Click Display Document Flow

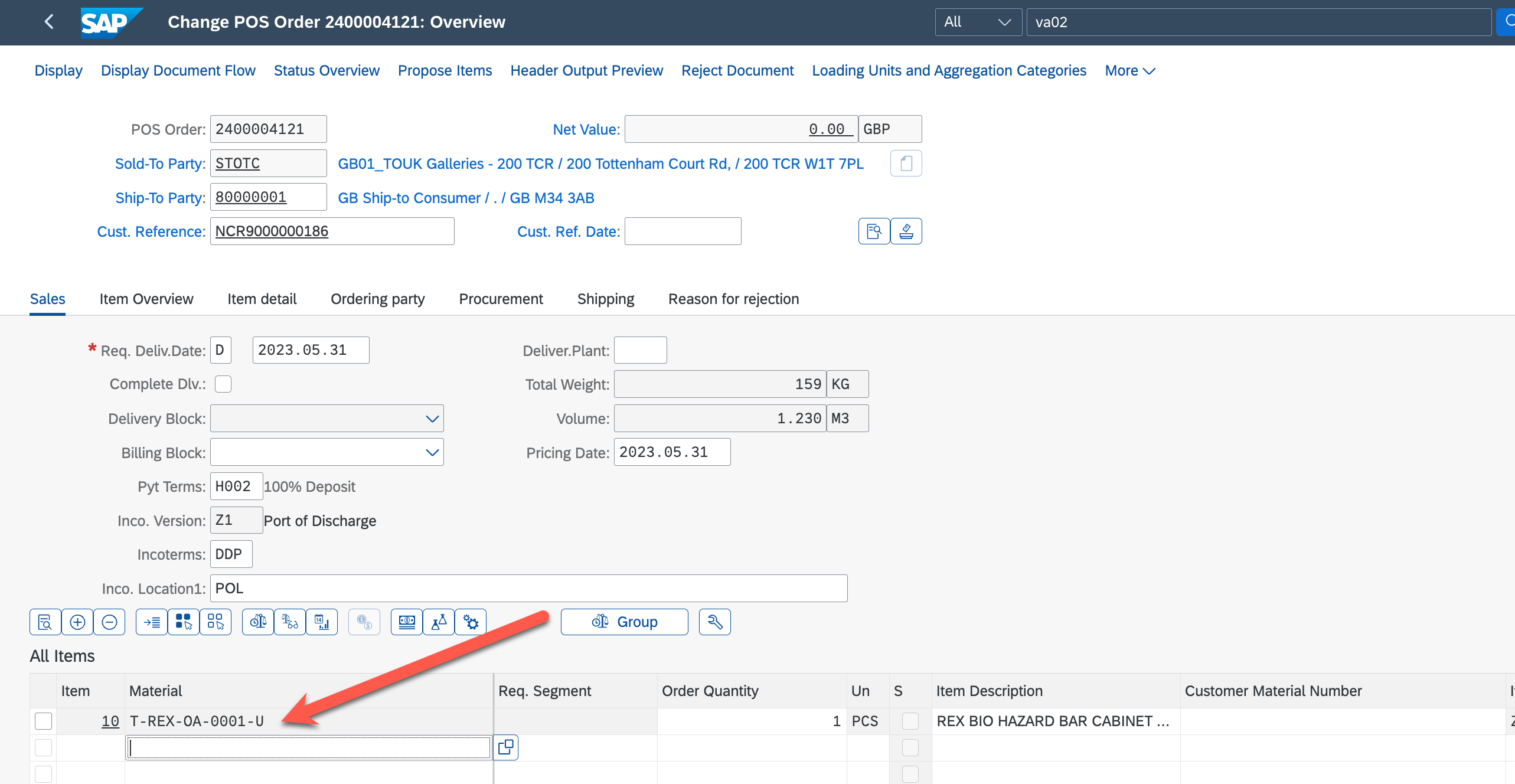(178, 71)
